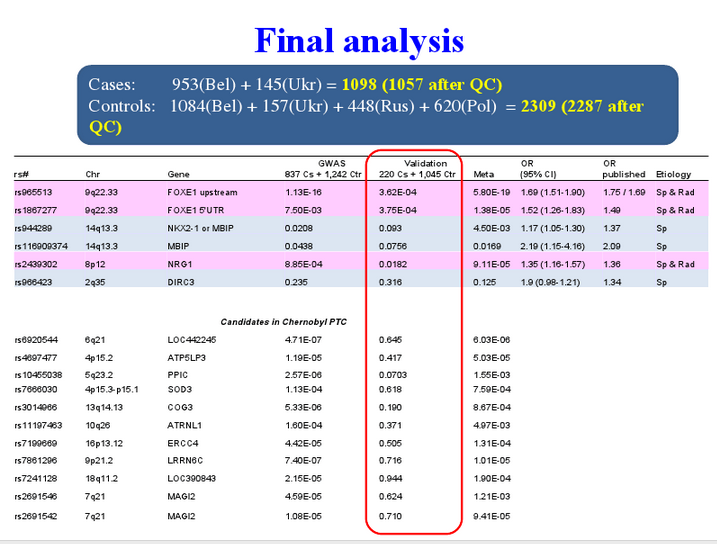Select the 'rs116909374' identifier
The height and width of the screenshot is (544, 717).
(x=41, y=246)
